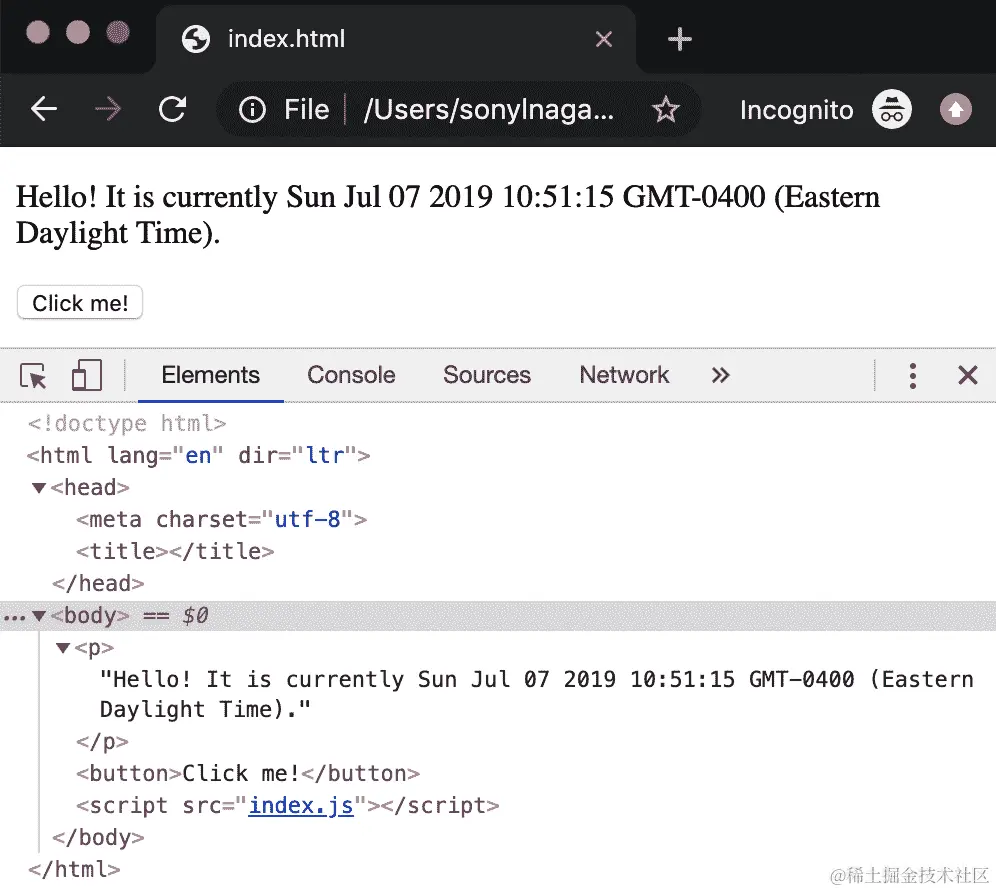
Task: Select the closing </html> tag line
Action: tap(74, 869)
